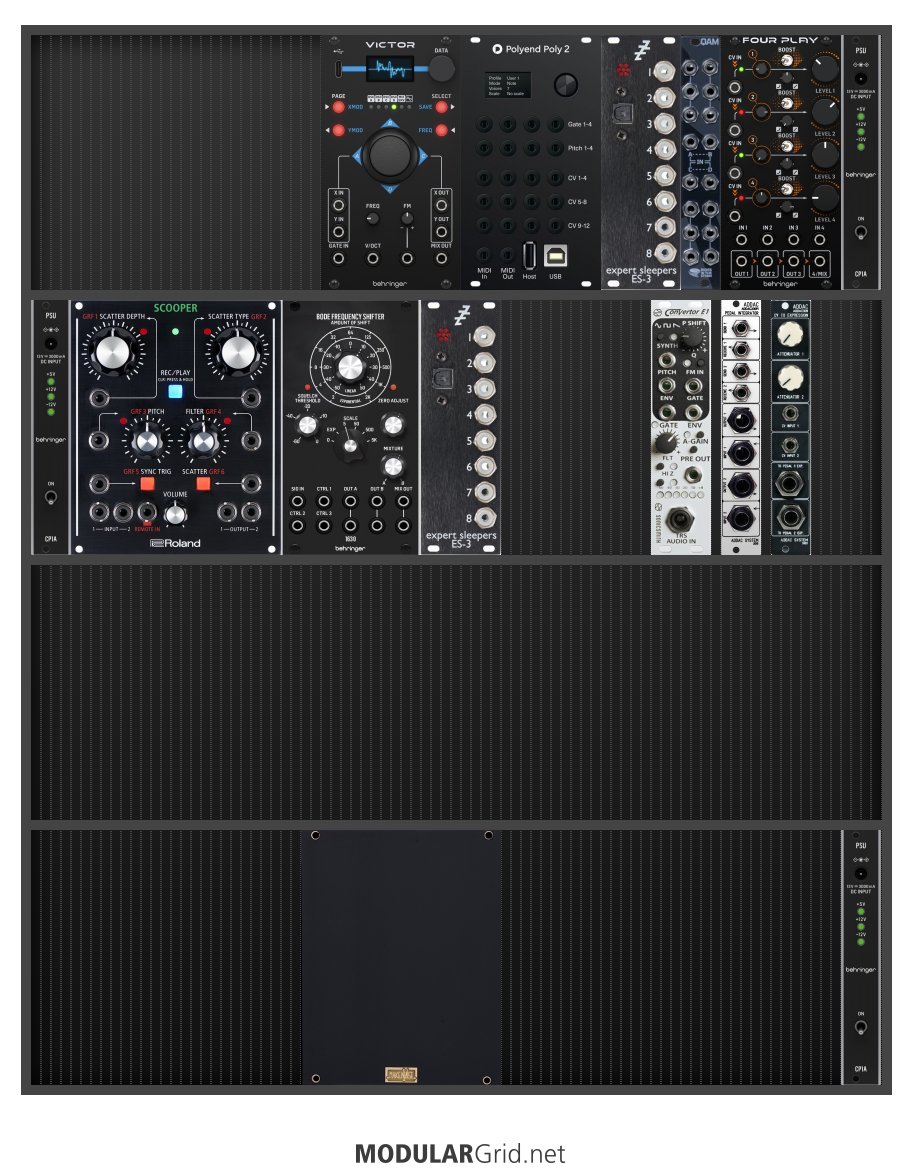Click the Poly 2 Host USB port

click(x=529, y=256)
